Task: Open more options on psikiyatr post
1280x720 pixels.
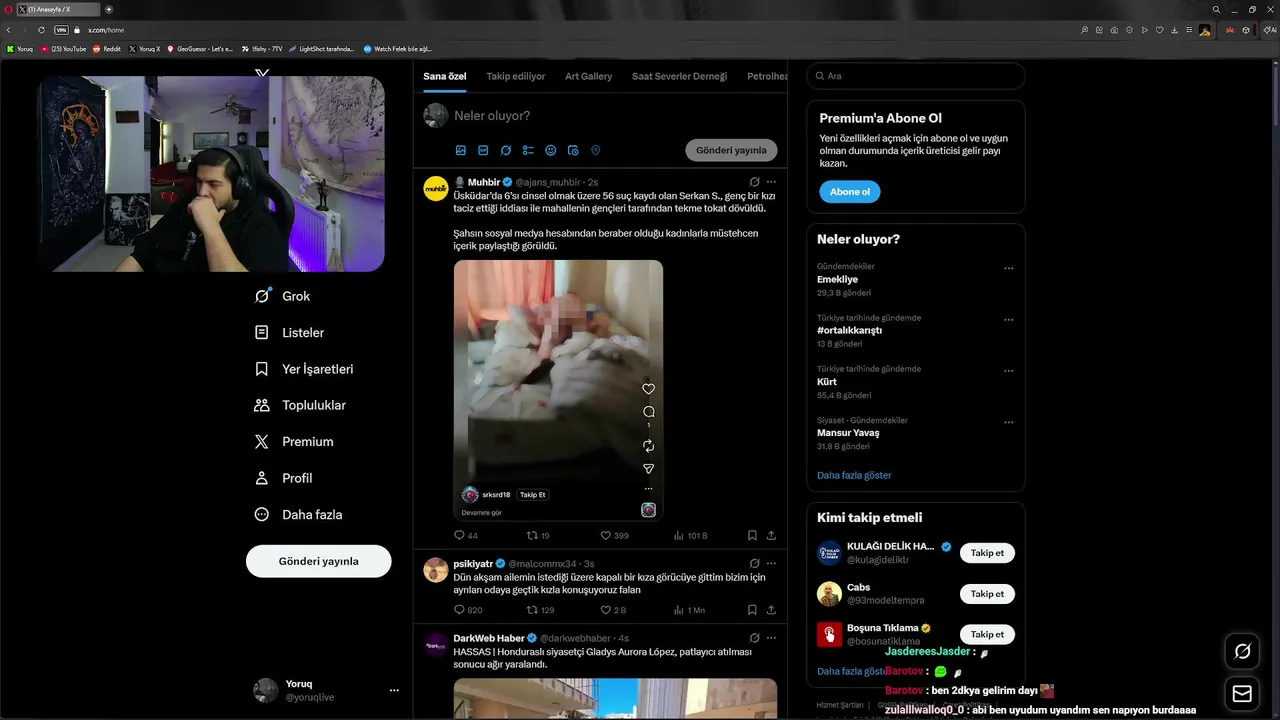Action: (x=771, y=563)
